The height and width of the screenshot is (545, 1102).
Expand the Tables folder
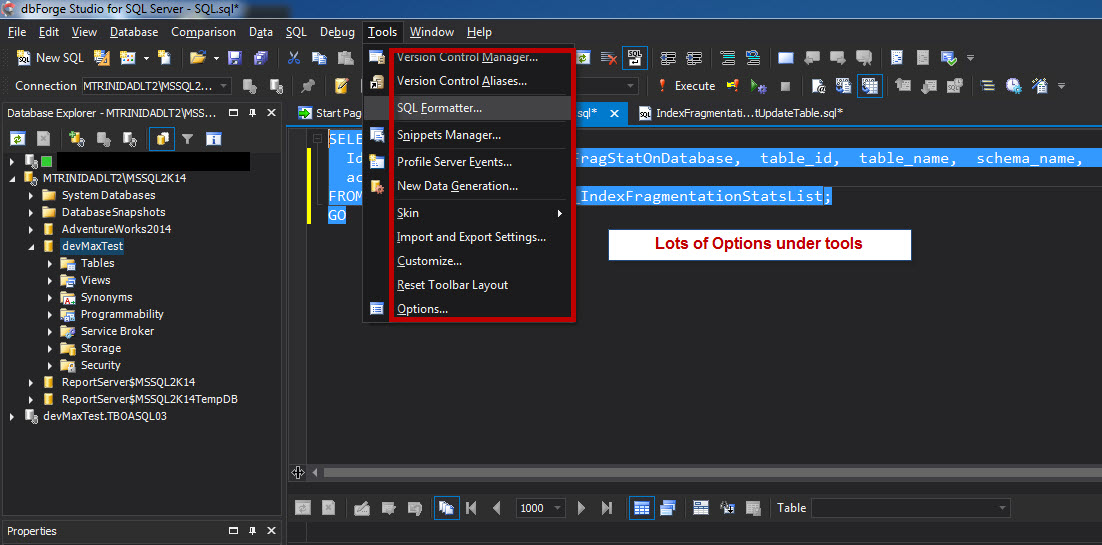point(50,263)
